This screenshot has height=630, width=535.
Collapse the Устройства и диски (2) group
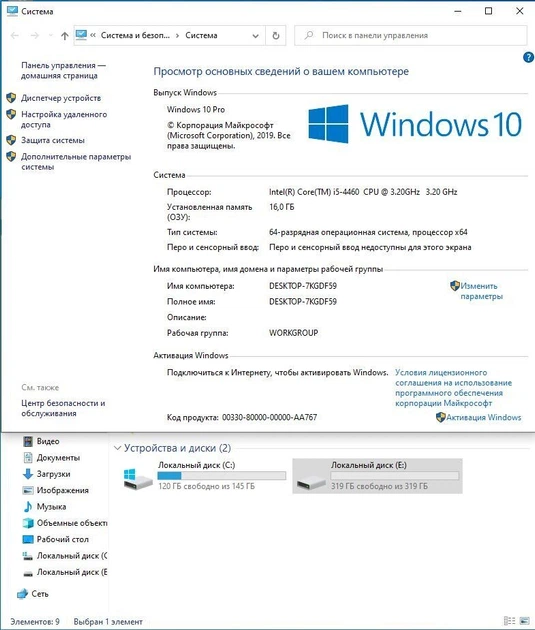[x=117, y=448]
